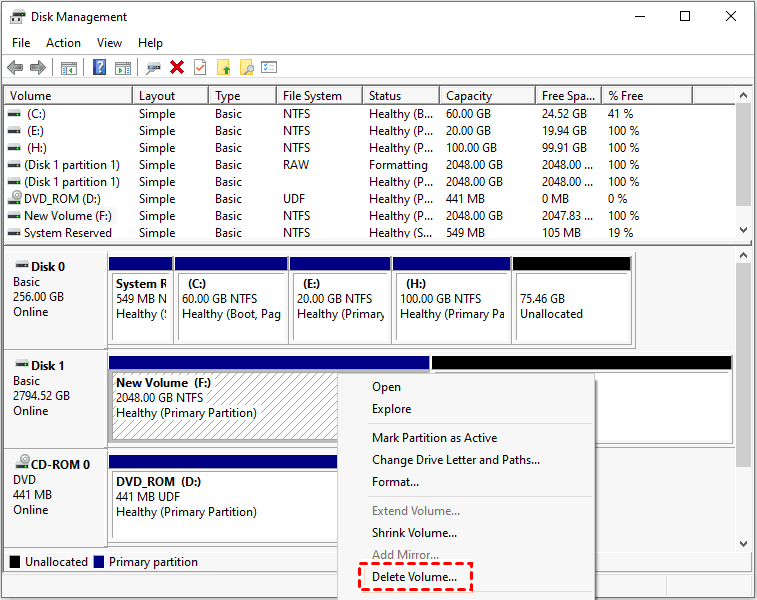
Task: Click the volume list scrollbar down arrow
Action: pos(743,229)
